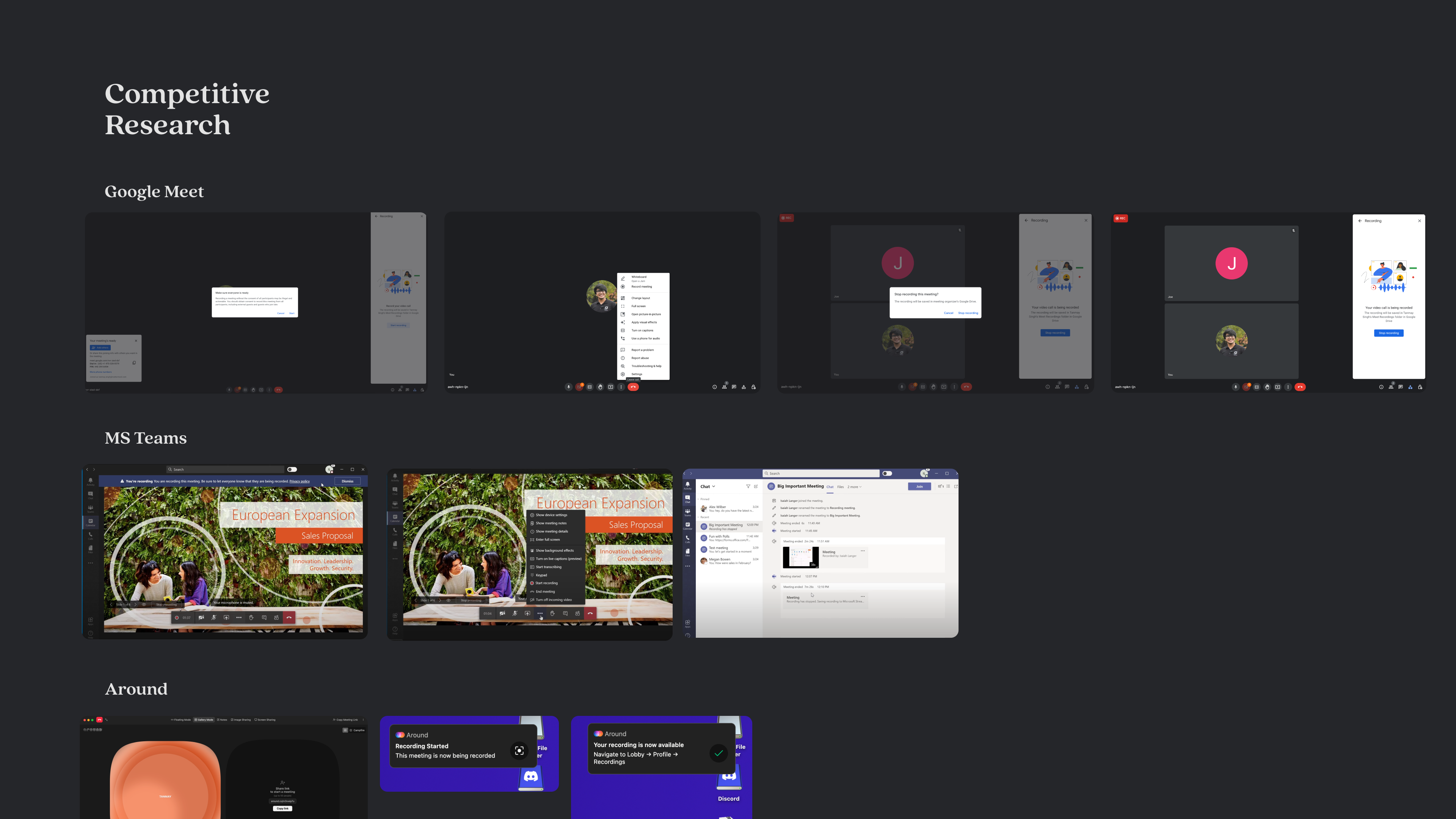Image resolution: width=1456 pixels, height=819 pixels.
Task: Click raise hand icon in Meet menu screenshot
Action: [600, 387]
